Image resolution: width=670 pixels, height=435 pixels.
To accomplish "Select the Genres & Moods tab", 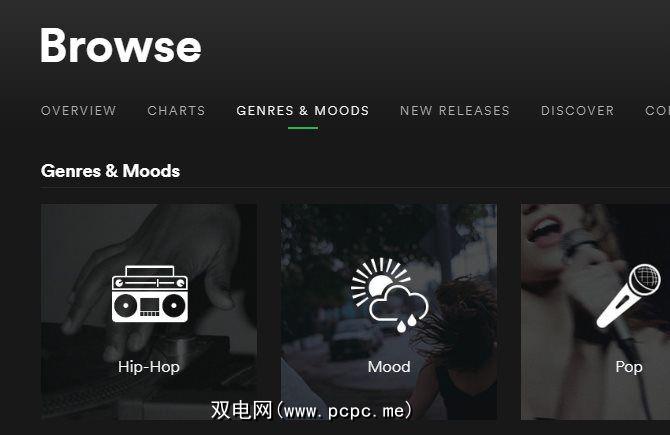I will 303,111.
